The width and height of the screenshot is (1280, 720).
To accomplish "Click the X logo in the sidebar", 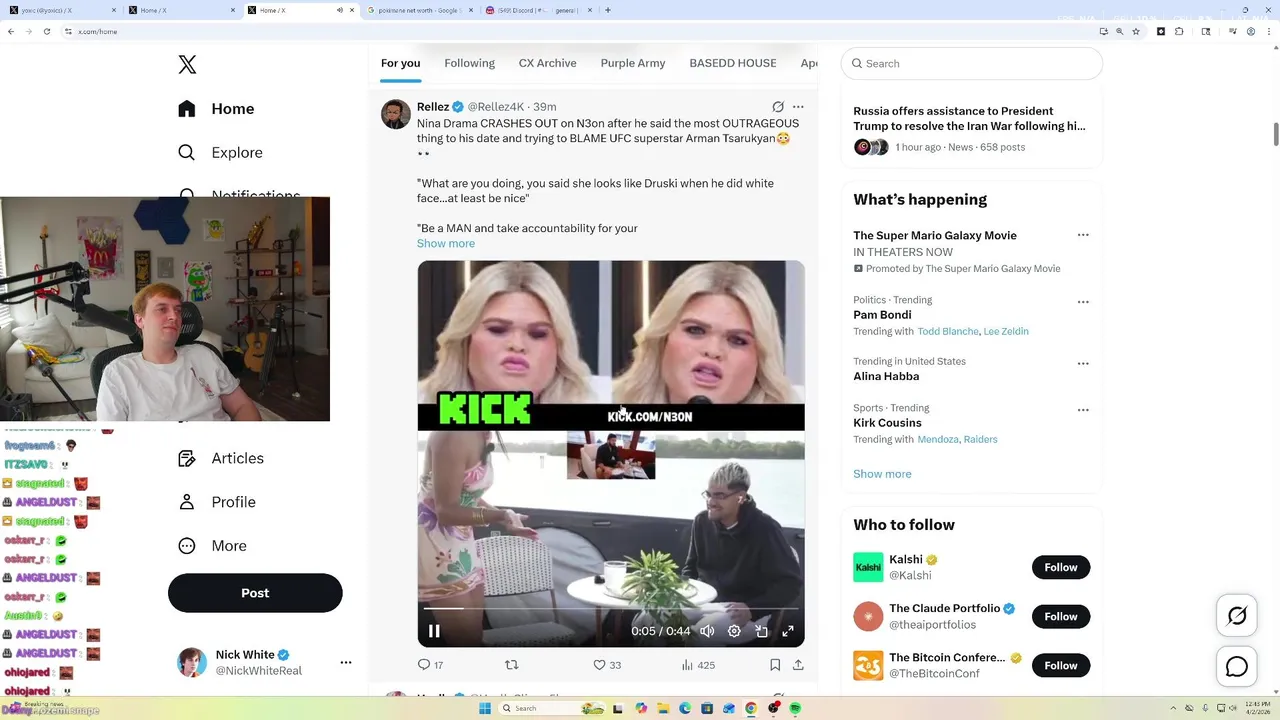I will tap(187, 65).
